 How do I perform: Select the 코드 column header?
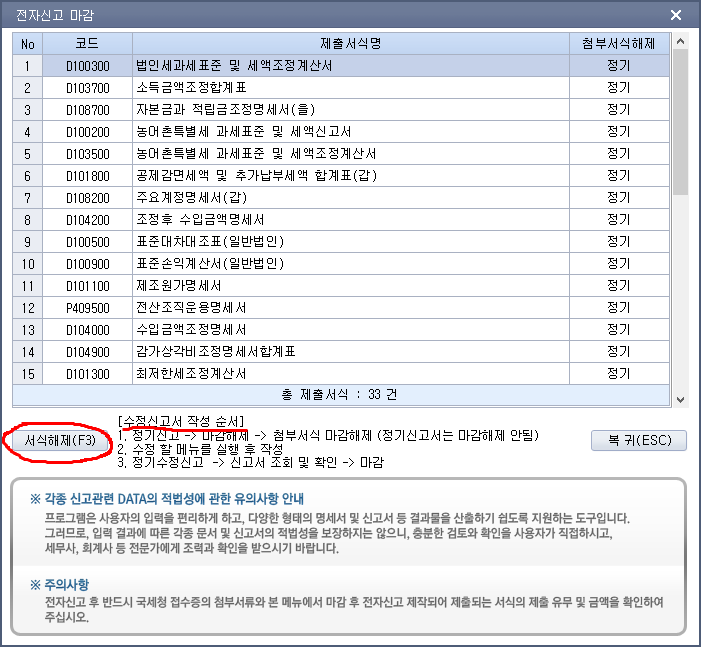pyautogui.click(x=88, y=44)
